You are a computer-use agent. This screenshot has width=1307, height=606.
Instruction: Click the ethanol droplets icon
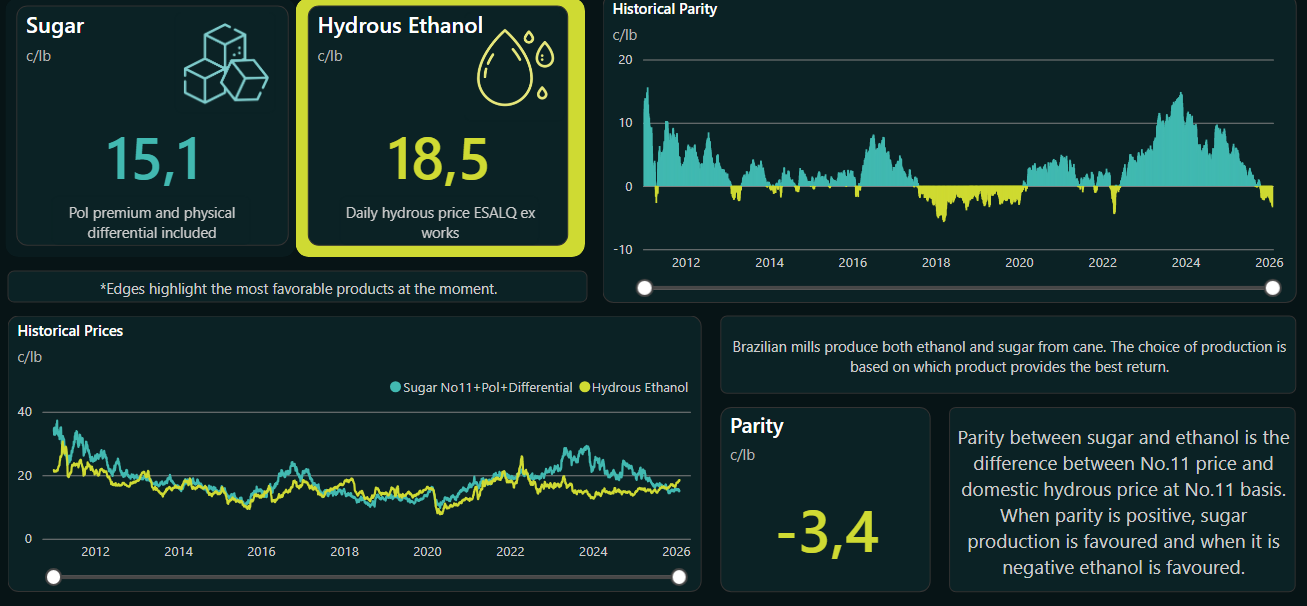coord(514,67)
